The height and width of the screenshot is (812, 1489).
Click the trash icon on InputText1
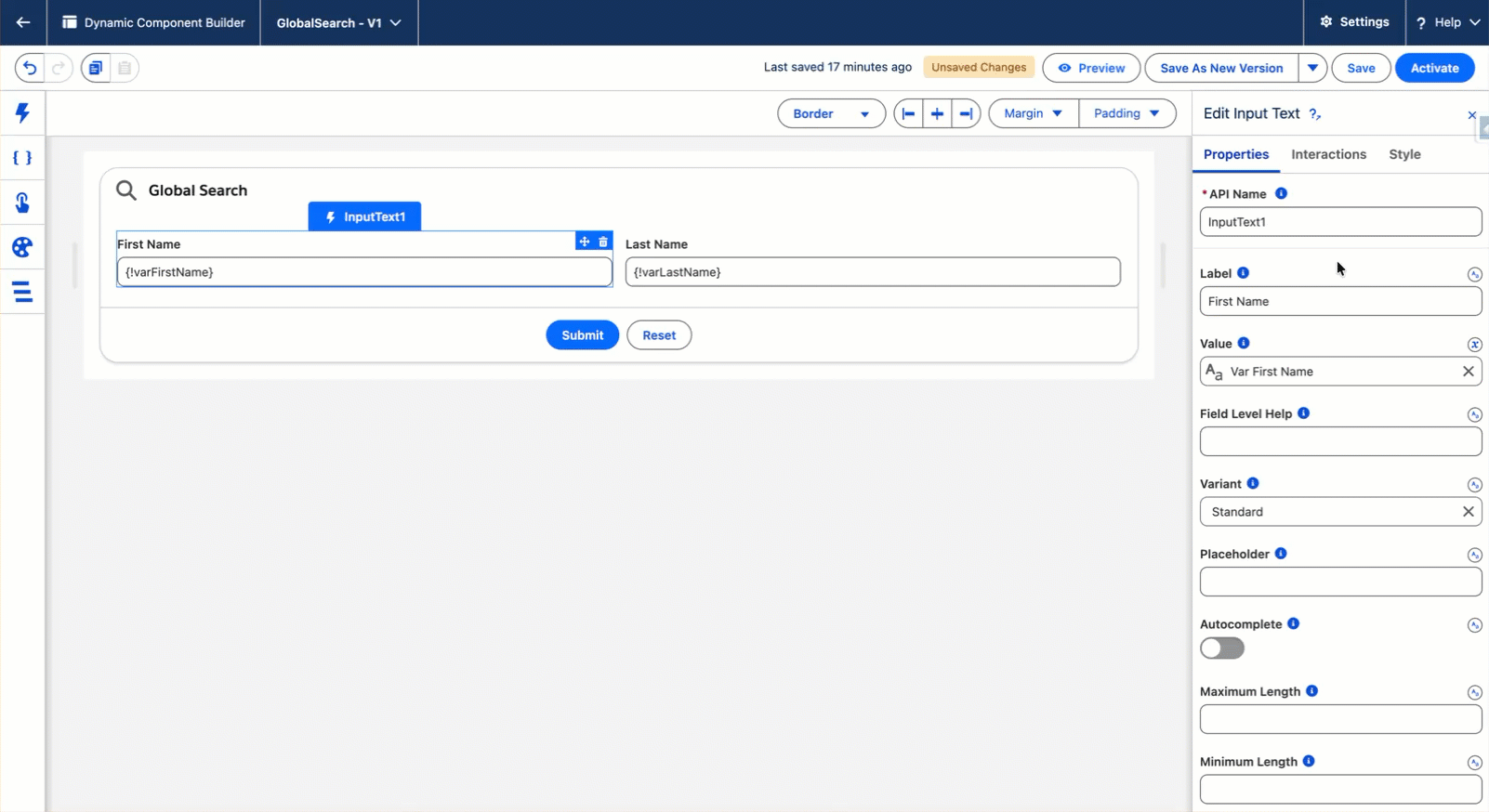click(603, 242)
